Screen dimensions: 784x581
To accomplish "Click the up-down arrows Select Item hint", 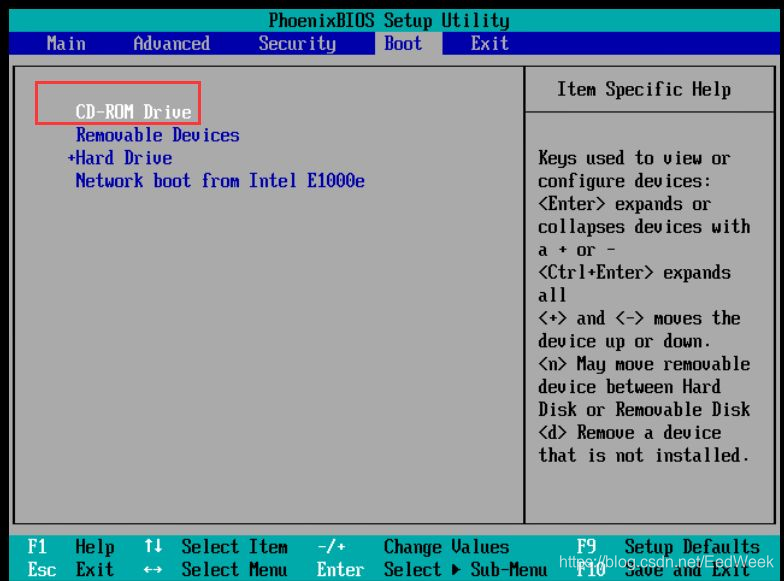I will pyautogui.click(x=216, y=546).
